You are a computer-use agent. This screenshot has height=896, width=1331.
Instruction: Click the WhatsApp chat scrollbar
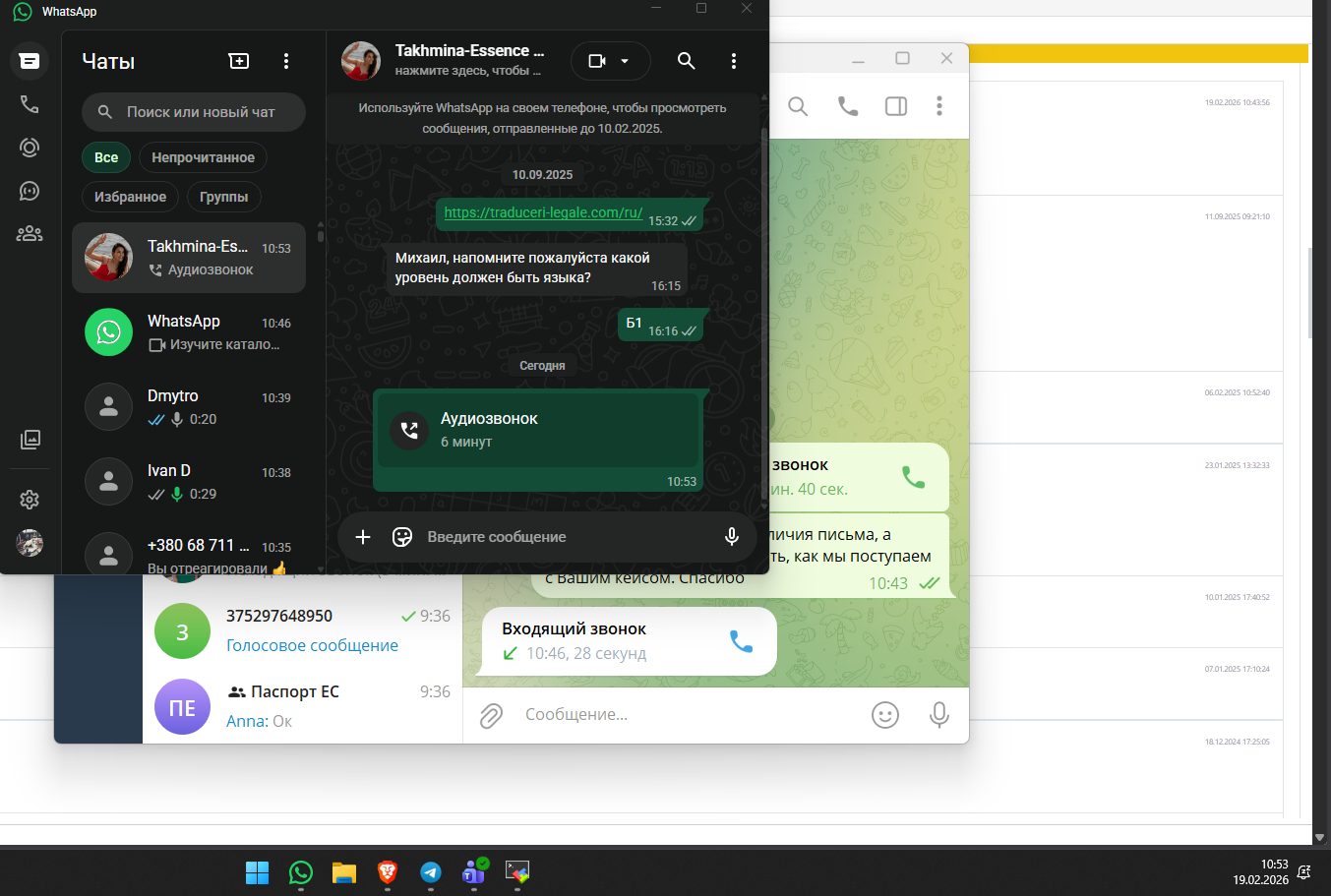pos(764,315)
